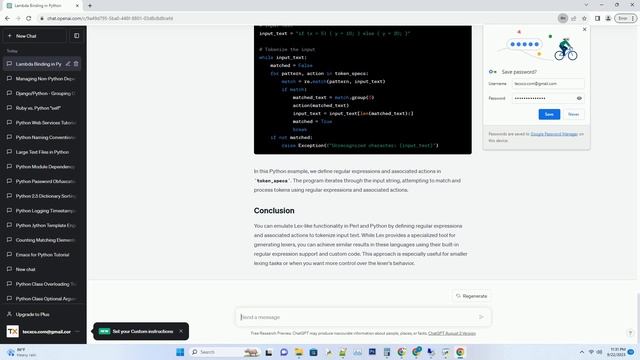
Task: Start a New Chat in the sidebar
Action: click(x=35, y=36)
